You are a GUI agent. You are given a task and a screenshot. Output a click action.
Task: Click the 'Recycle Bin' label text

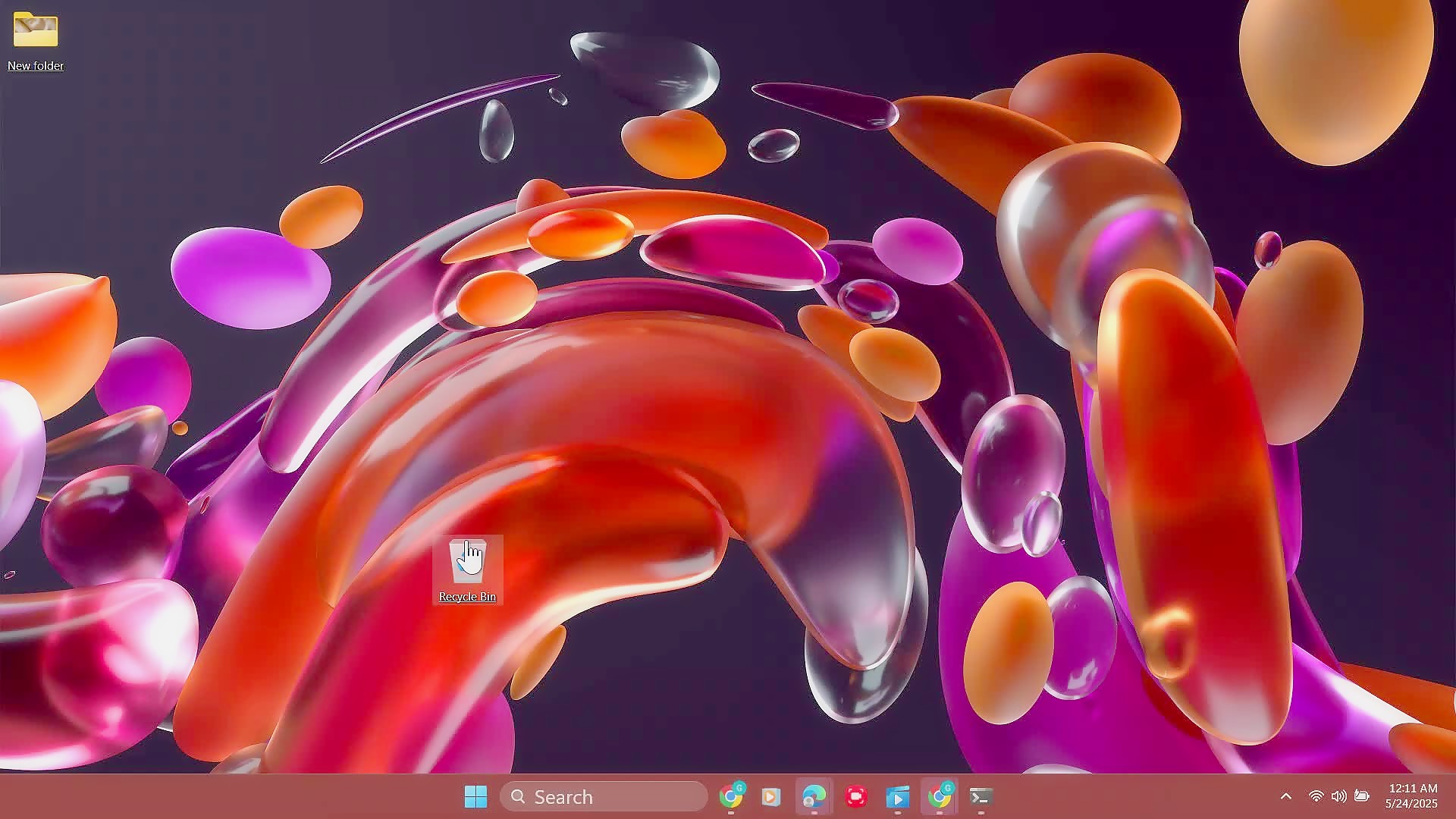tap(467, 597)
